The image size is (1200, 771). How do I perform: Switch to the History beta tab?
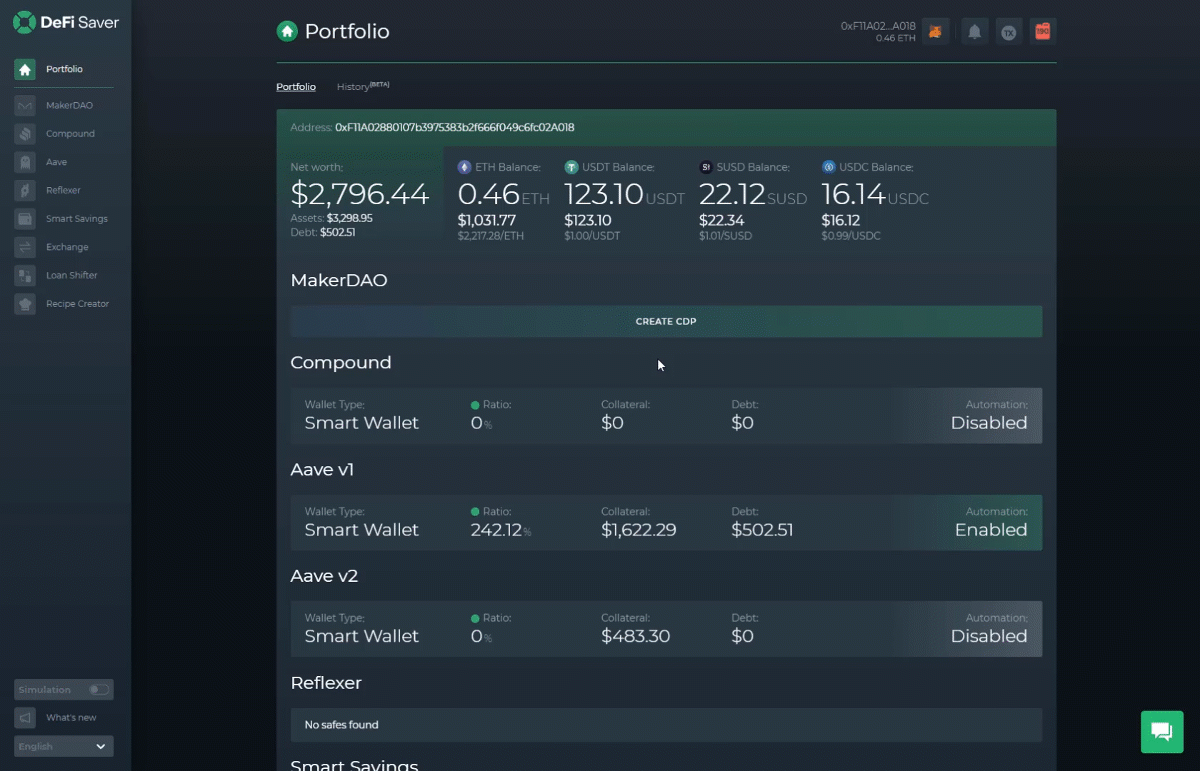pyautogui.click(x=362, y=87)
